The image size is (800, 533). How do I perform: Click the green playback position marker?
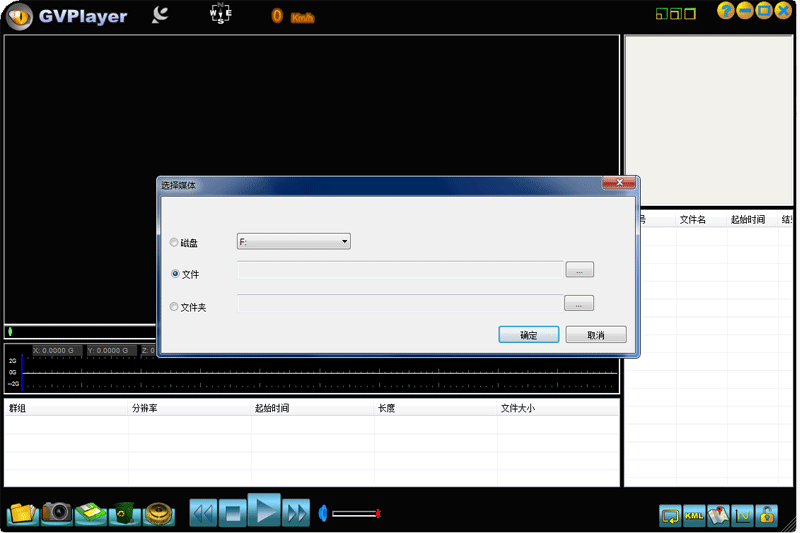[10, 332]
